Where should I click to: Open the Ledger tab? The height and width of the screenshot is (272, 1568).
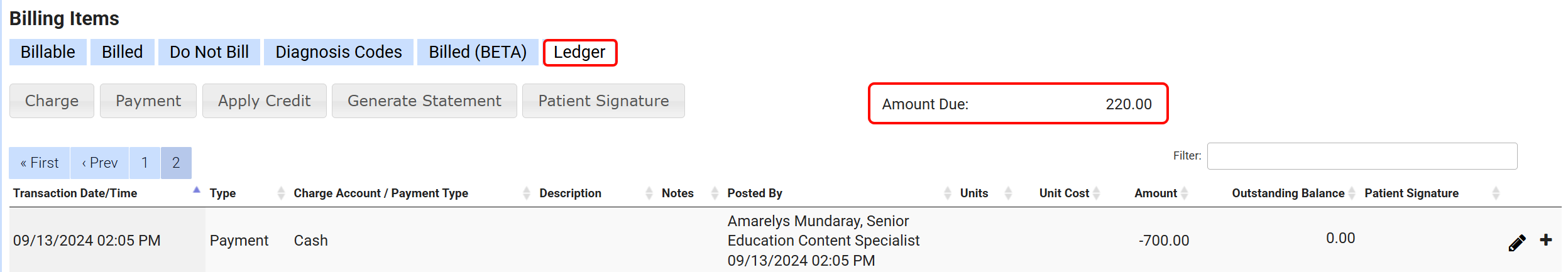coord(579,52)
